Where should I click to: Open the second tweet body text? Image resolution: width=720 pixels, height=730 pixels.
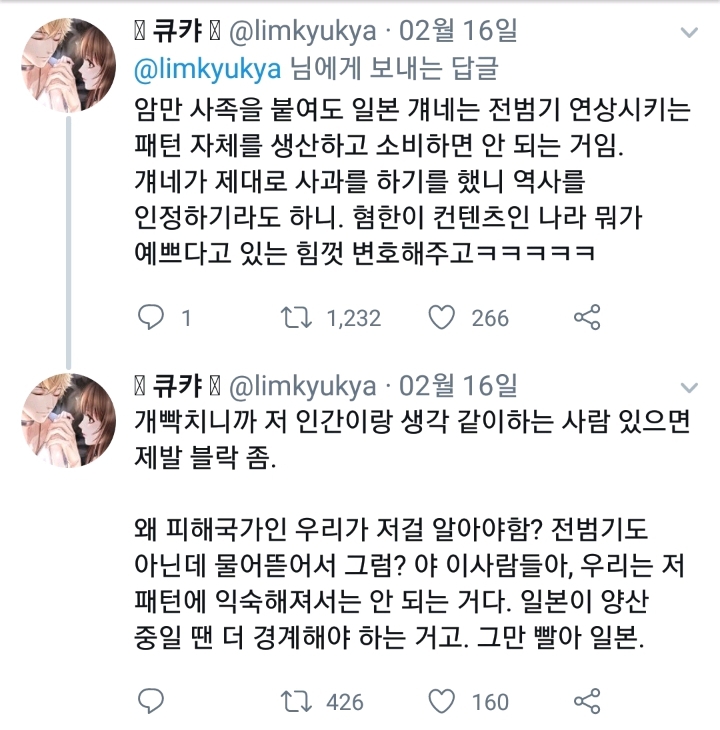[412, 529]
